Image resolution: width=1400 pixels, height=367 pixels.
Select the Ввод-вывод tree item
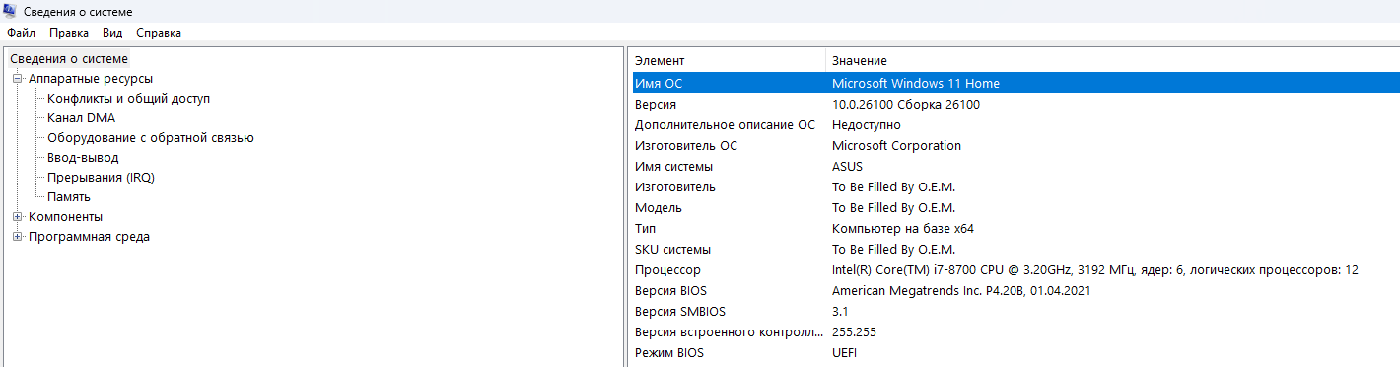pyautogui.click(x=82, y=157)
